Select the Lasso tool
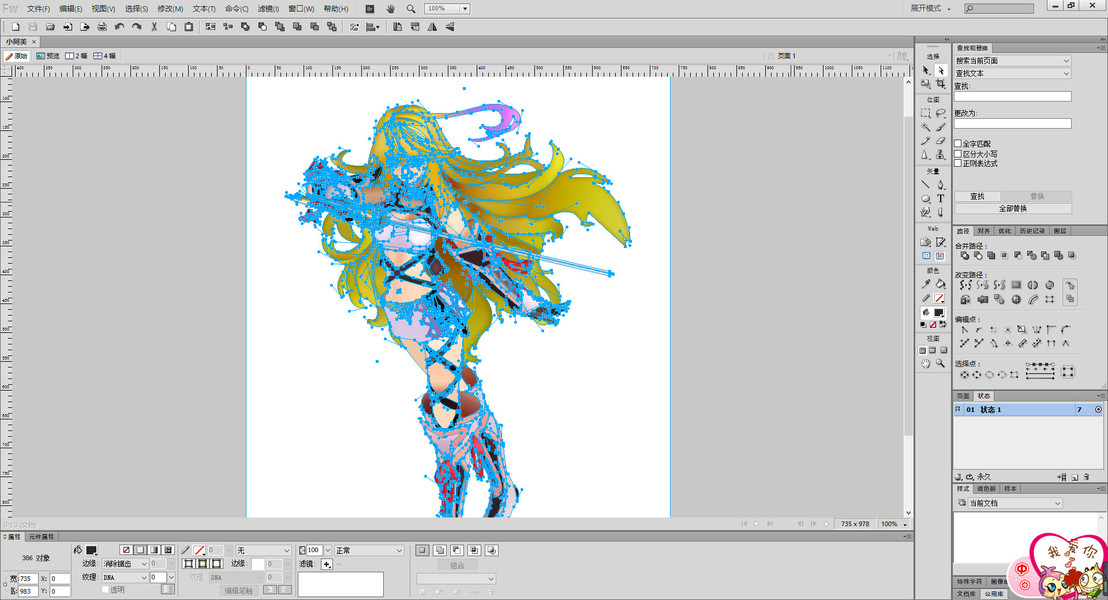 [941, 113]
